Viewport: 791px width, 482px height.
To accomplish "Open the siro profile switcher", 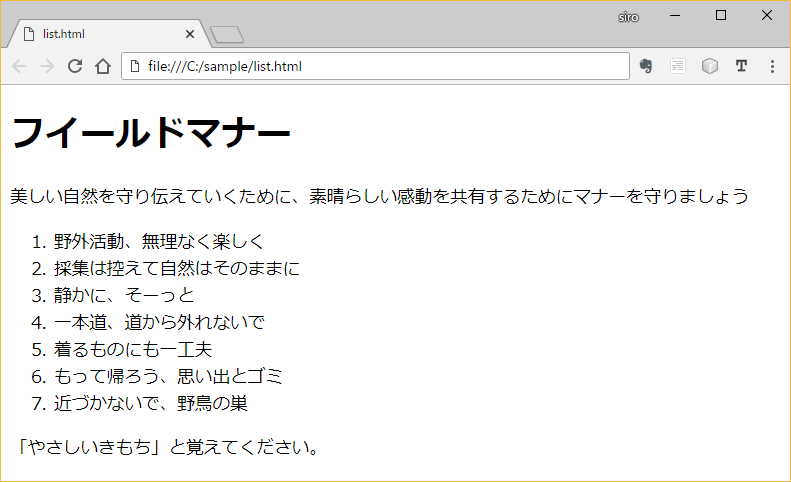I will click(628, 17).
